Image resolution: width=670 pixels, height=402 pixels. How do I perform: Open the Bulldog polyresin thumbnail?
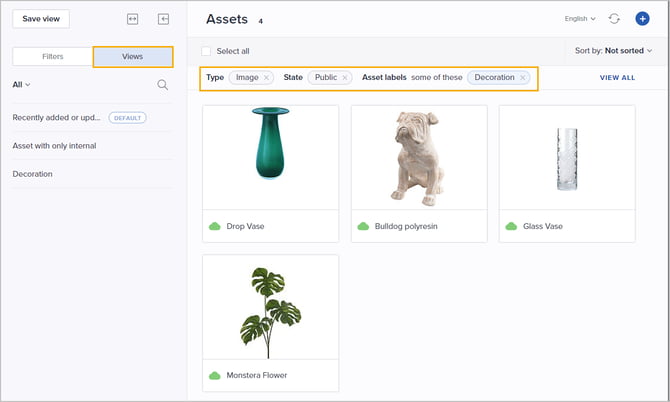click(x=419, y=156)
